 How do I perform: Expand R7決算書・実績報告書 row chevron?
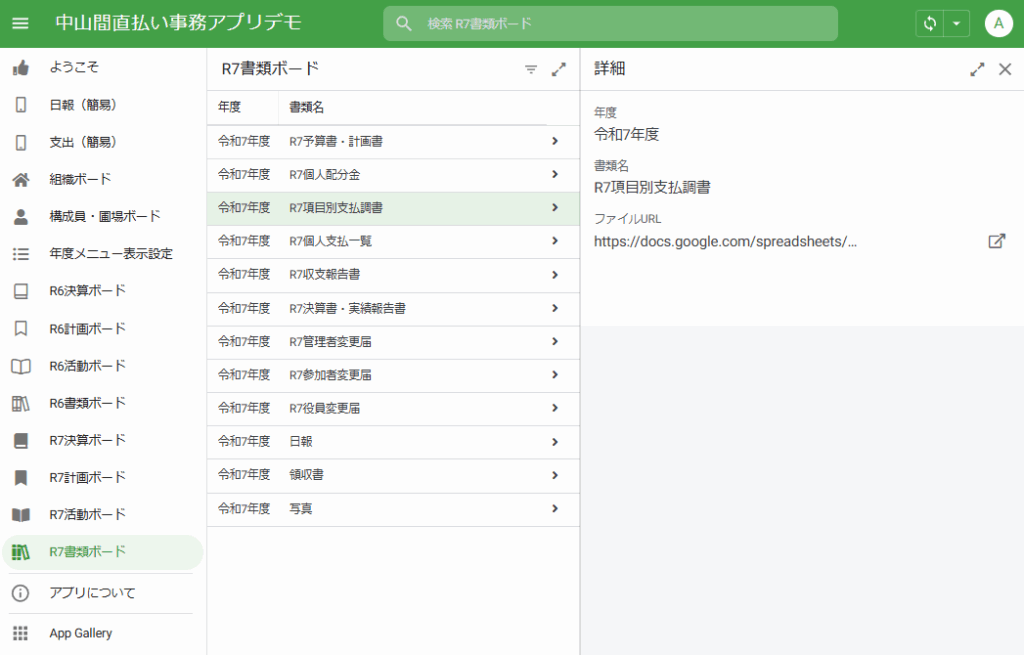[x=555, y=308]
